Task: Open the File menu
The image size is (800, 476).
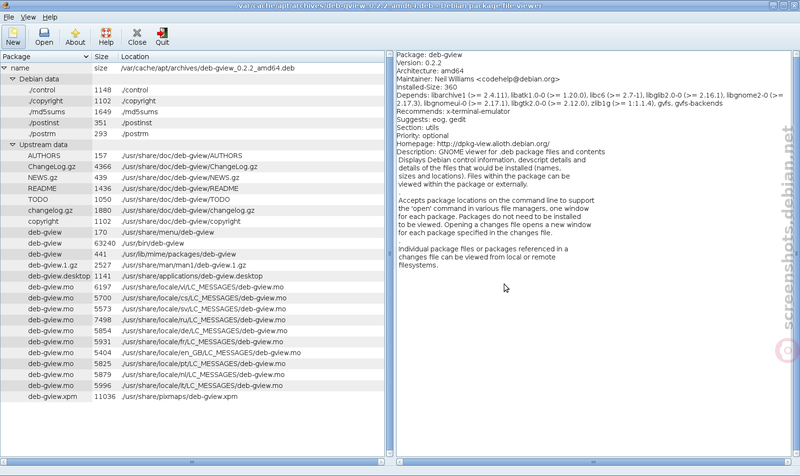Action: [9, 17]
